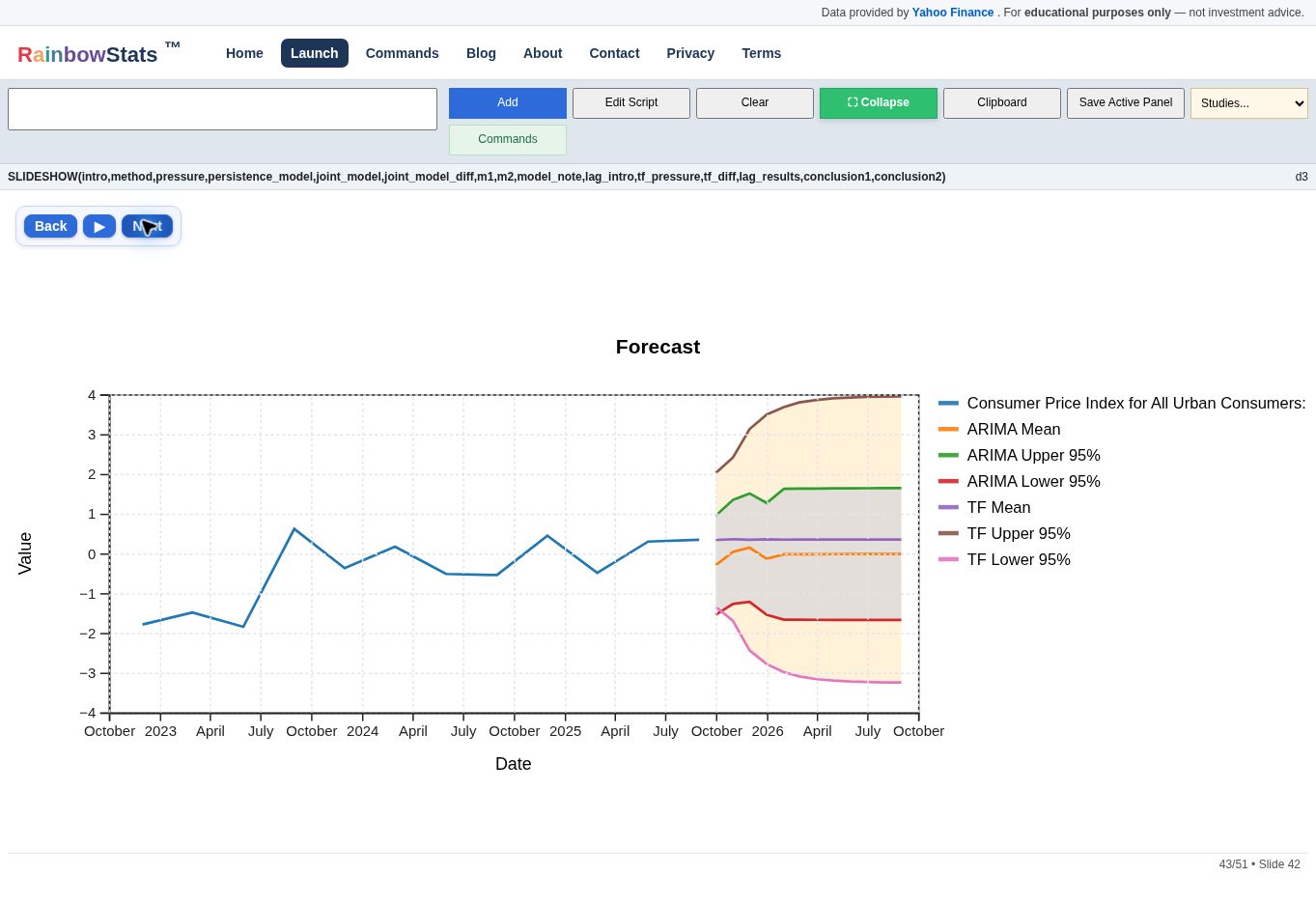Viewport: 1316px width, 904px height.
Task: Select the Launch tab
Action: (x=315, y=53)
